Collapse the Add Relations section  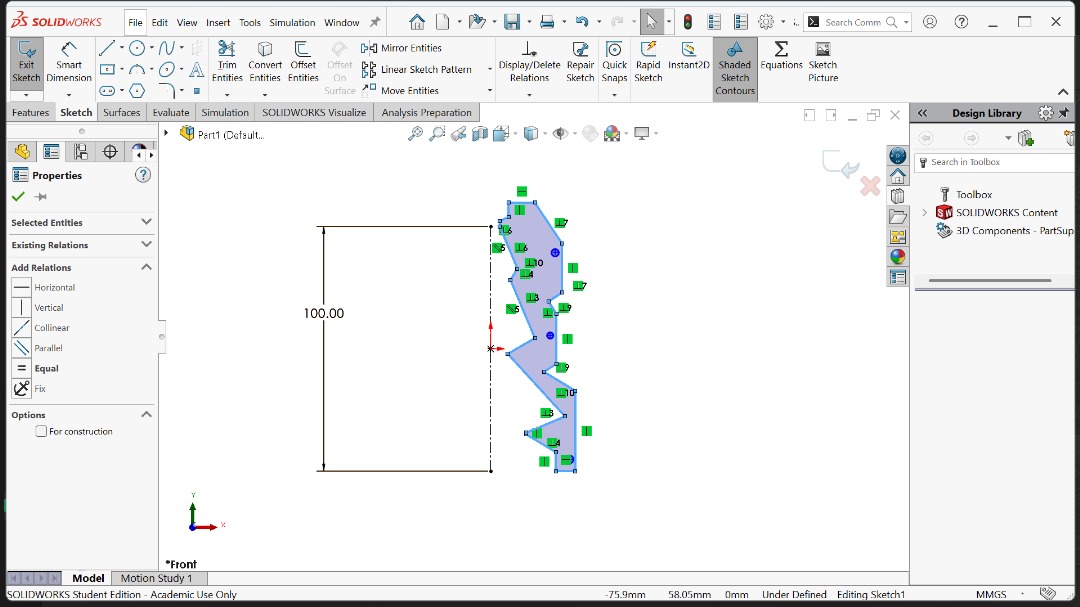146,267
